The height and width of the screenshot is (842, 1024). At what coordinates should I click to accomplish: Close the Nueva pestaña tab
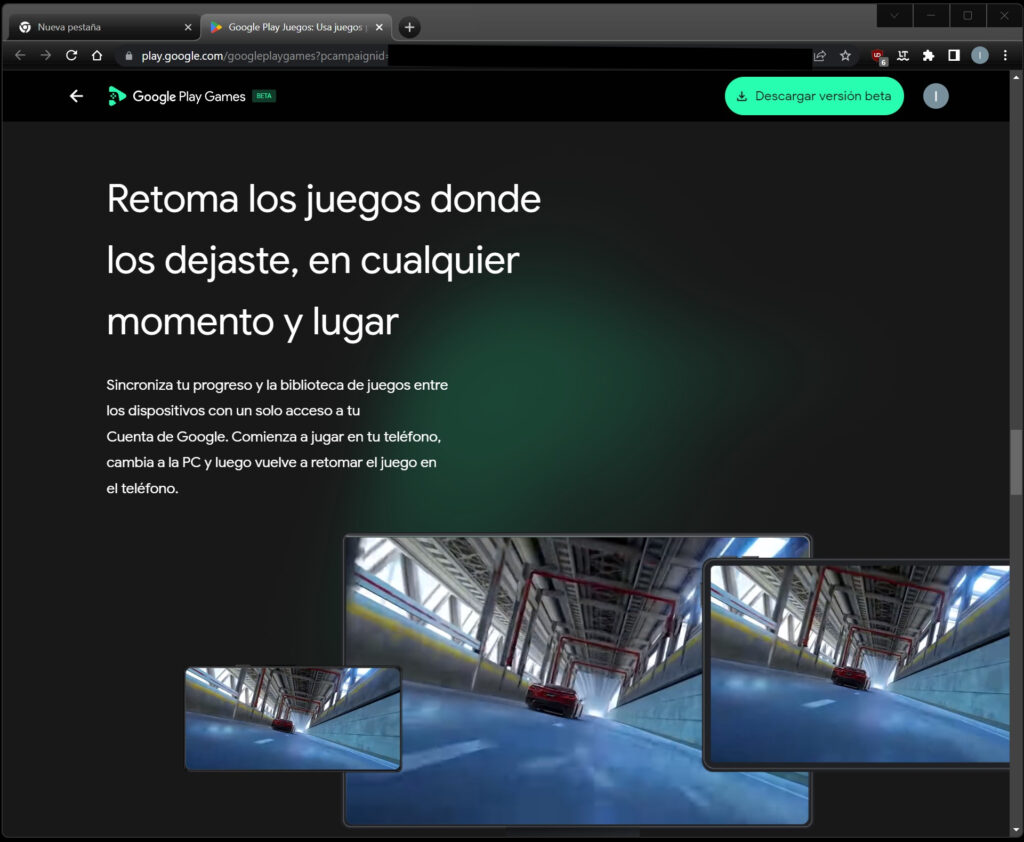pyautogui.click(x=188, y=27)
